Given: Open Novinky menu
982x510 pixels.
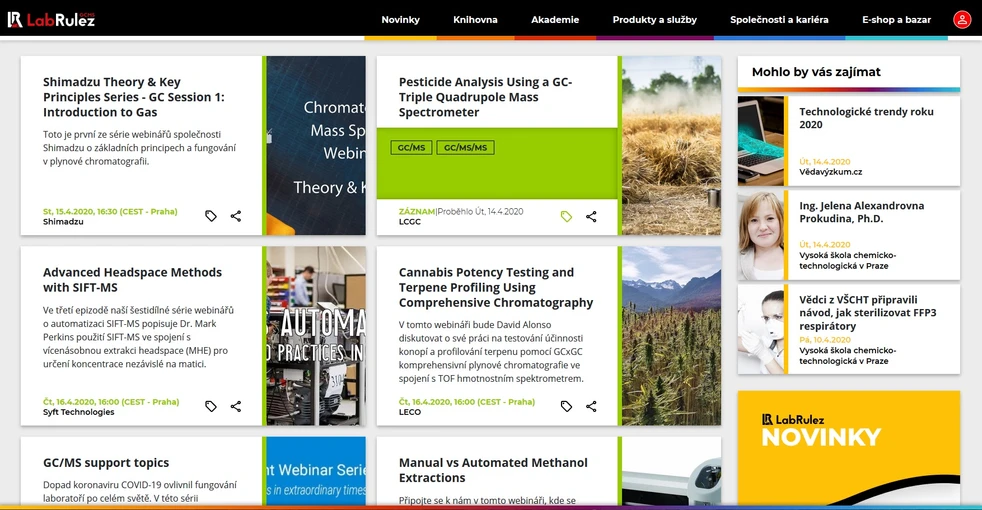Looking at the screenshot, I should (400, 19).
